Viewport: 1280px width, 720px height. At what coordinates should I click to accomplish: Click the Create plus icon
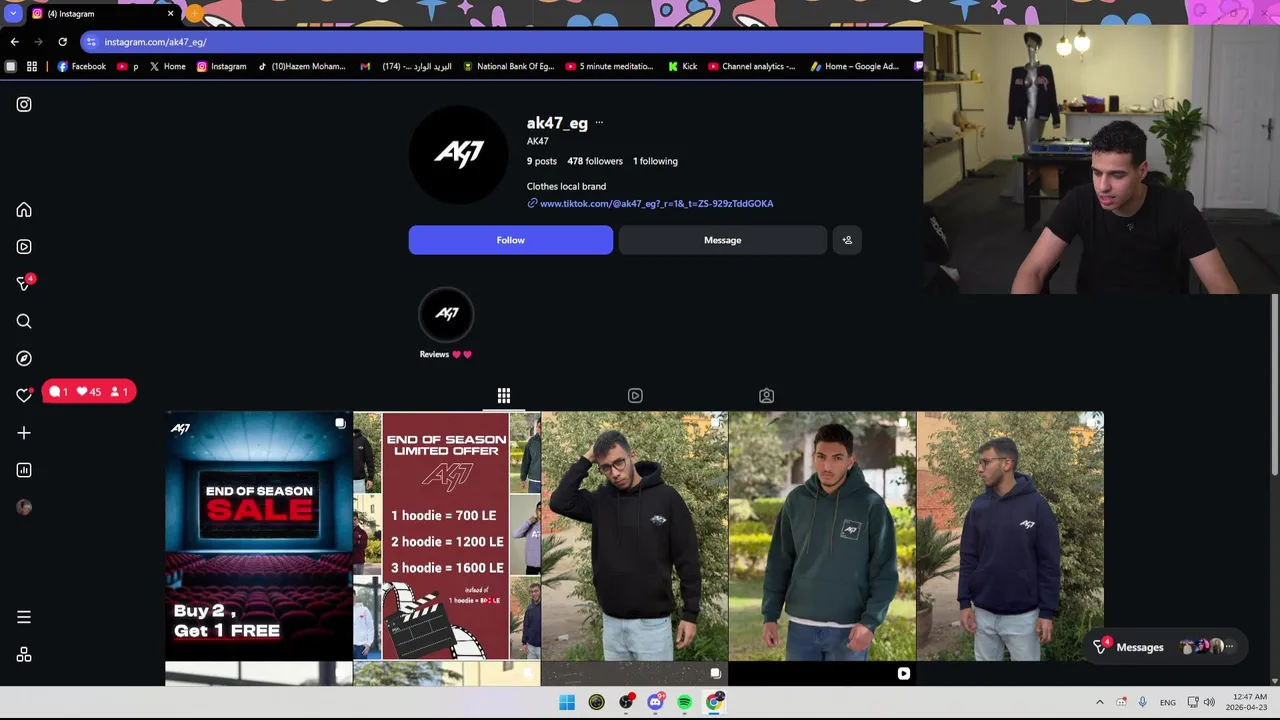24,433
